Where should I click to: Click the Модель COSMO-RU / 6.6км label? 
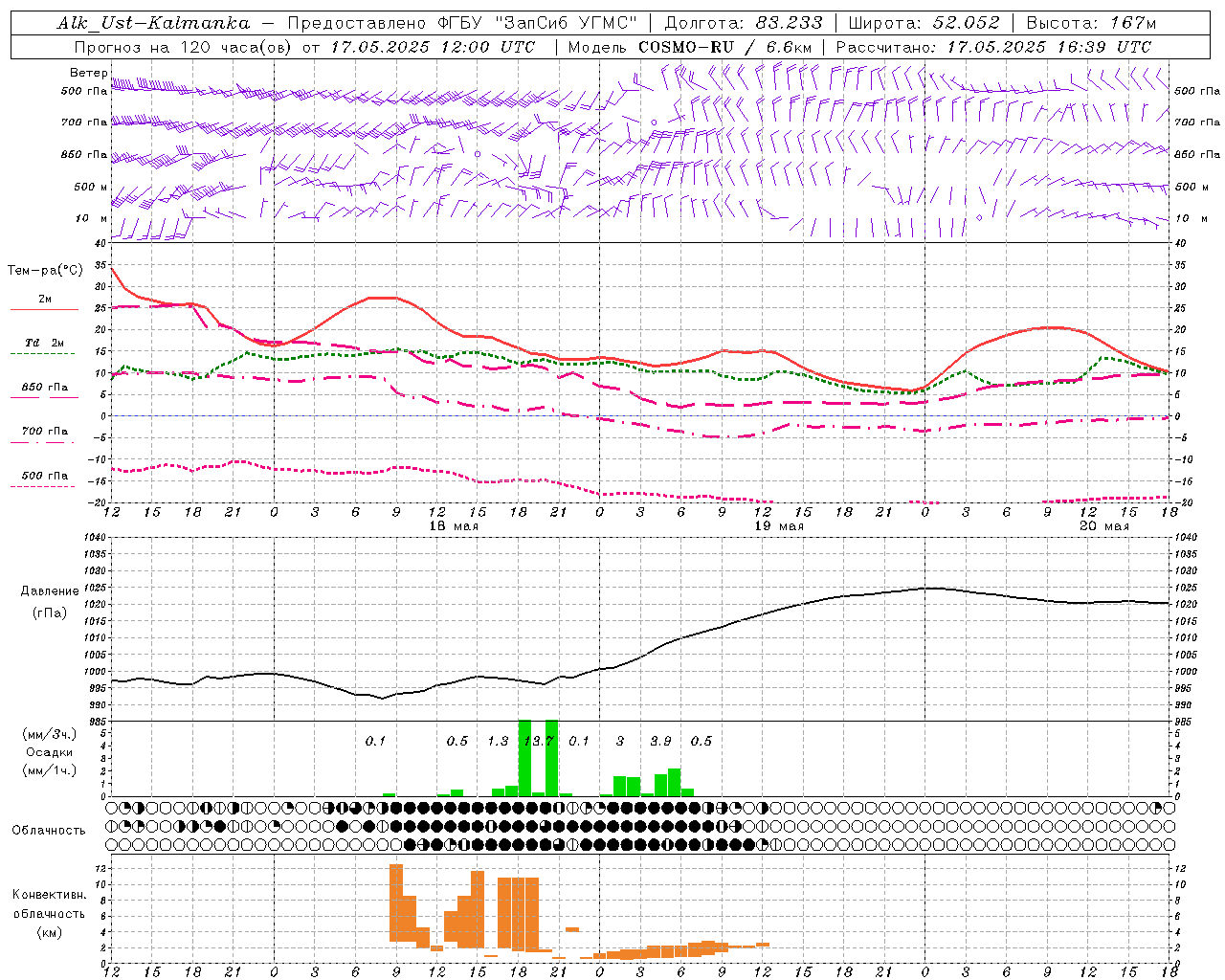click(x=690, y=47)
